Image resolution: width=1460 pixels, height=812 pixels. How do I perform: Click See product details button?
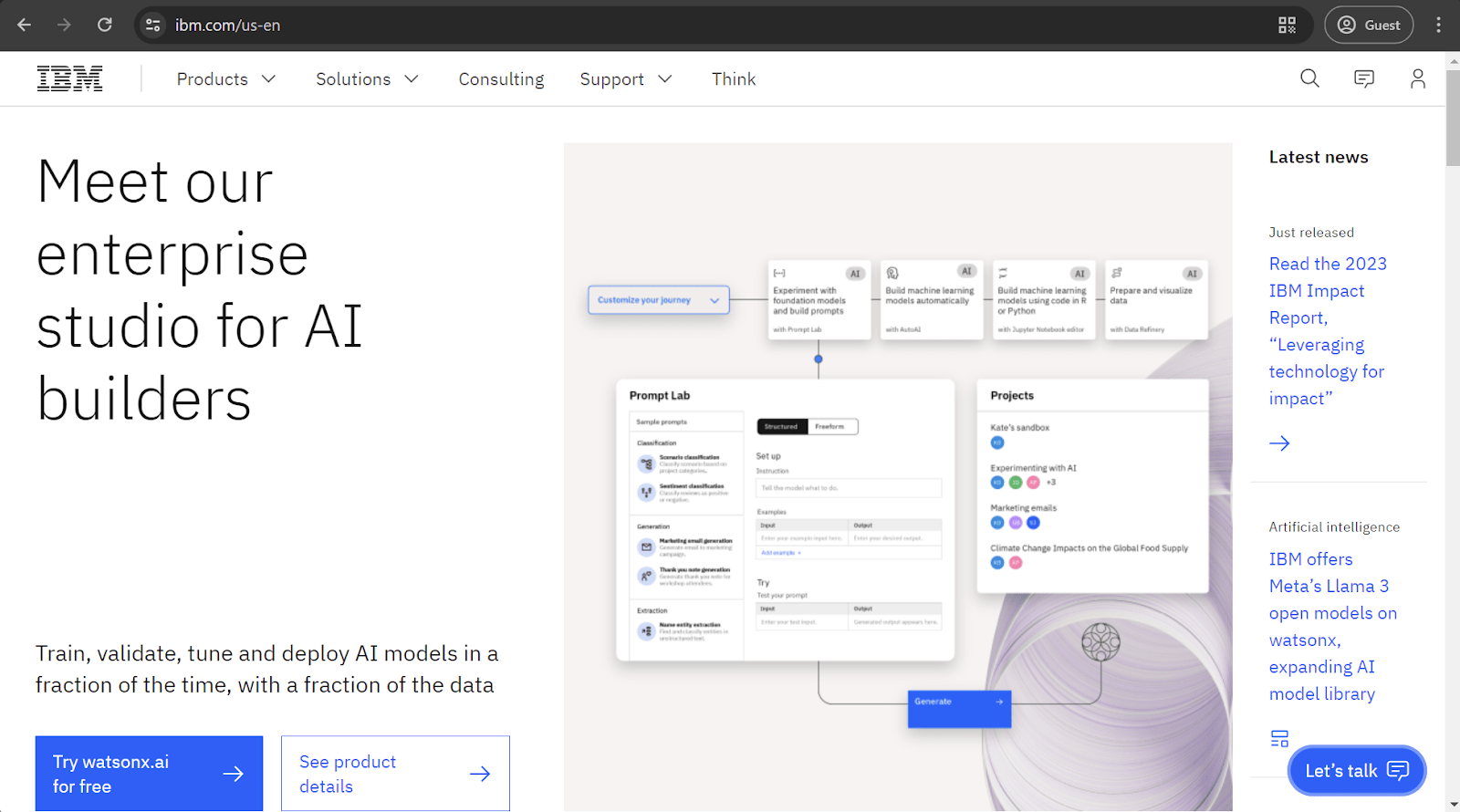(395, 773)
